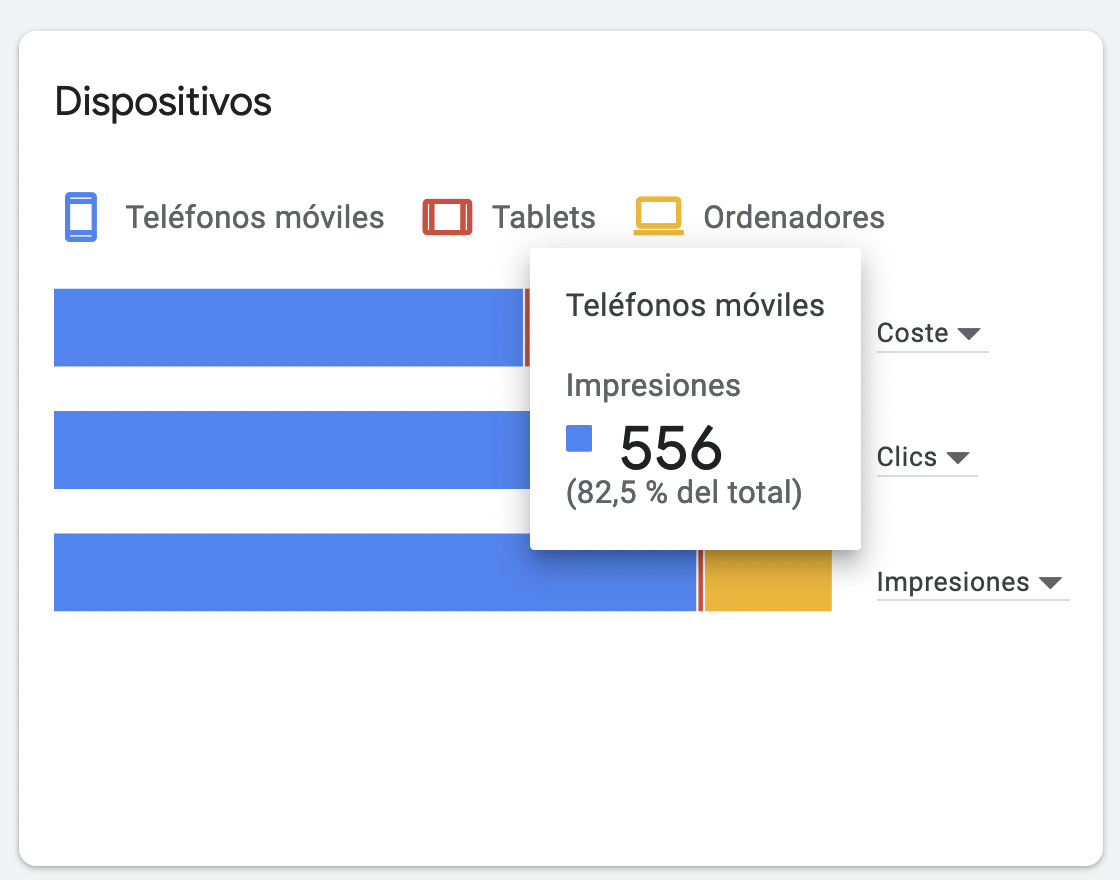This screenshot has height=880, width=1120.
Task: Select the Impresiones label in the tooltip
Action: point(653,385)
